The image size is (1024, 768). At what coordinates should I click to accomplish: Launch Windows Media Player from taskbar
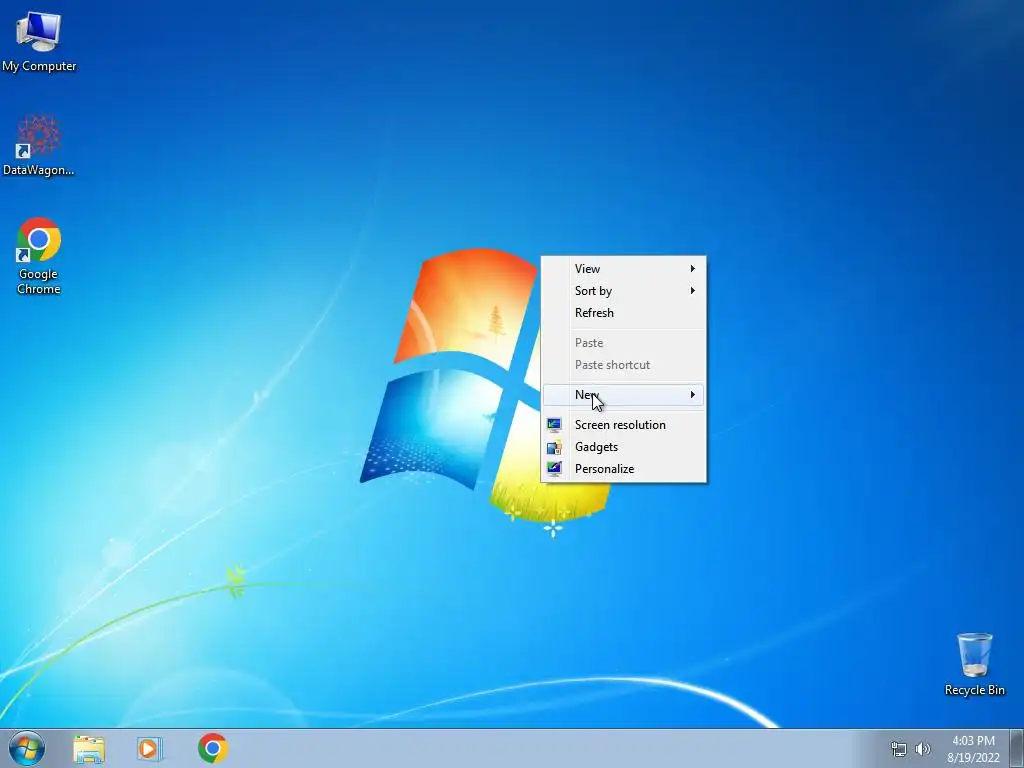[x=150, y=749]
